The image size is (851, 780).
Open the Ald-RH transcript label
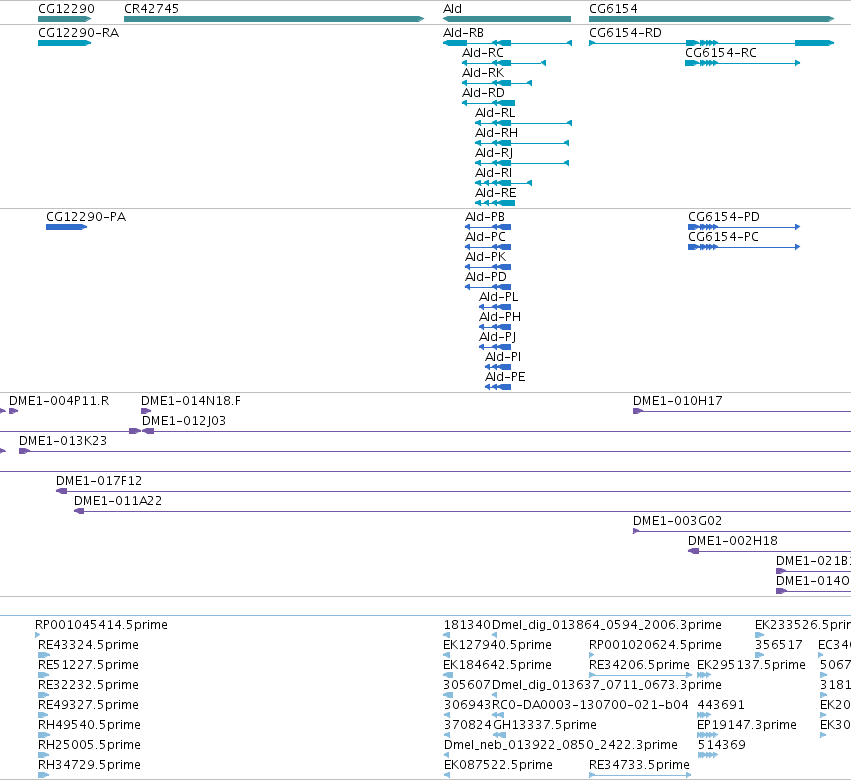(497, 133)
